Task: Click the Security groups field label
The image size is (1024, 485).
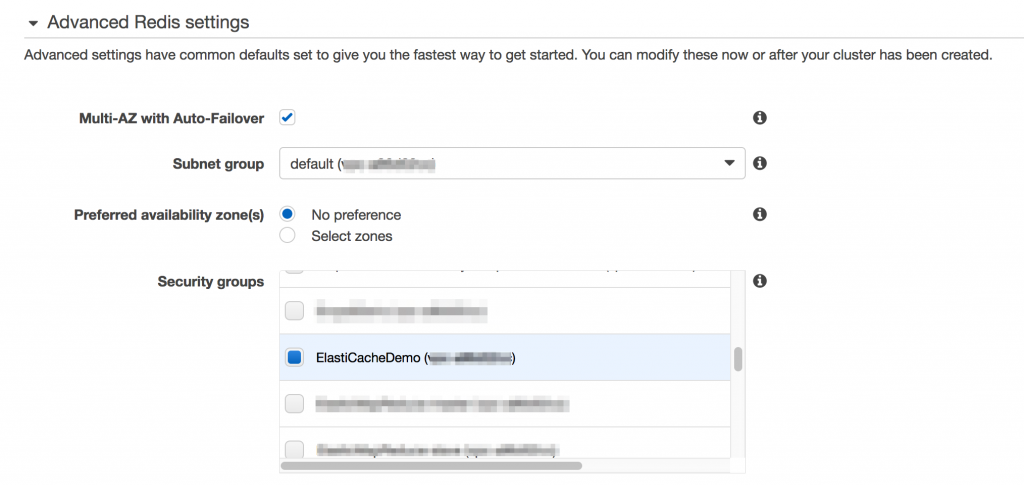Action: 210,282
